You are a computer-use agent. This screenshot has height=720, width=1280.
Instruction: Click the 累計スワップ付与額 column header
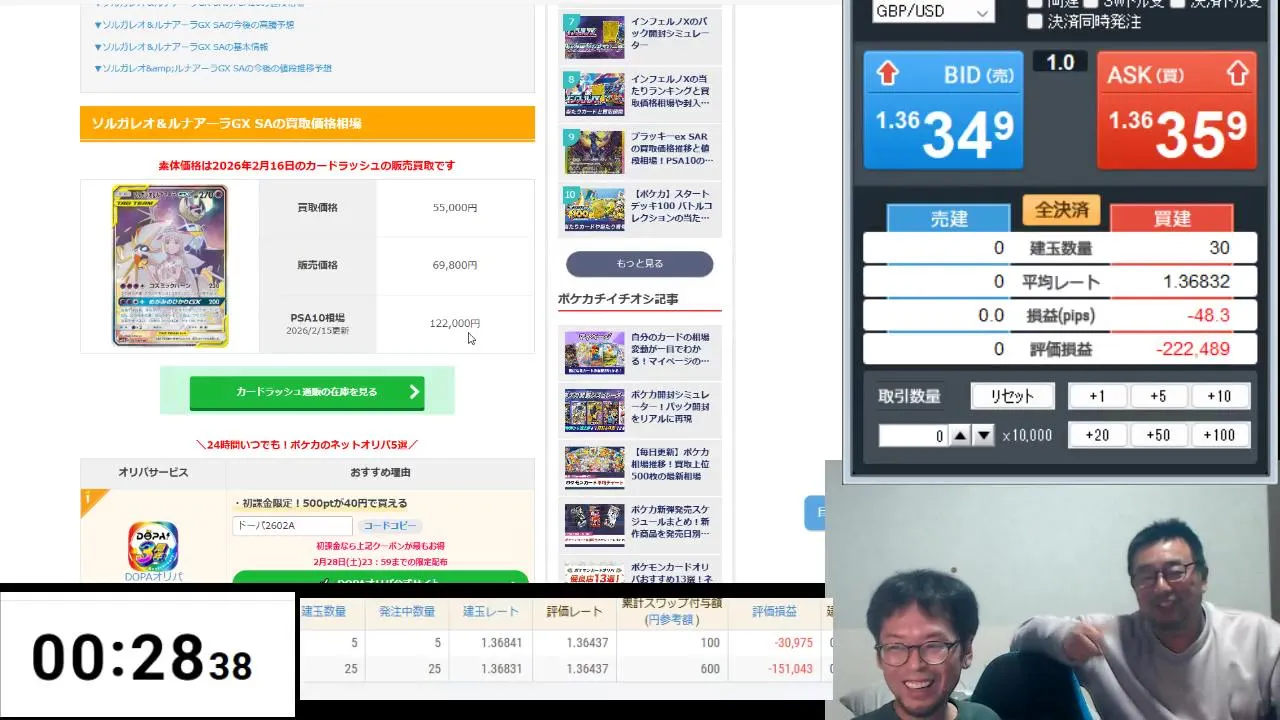click(x=672, y=611)
